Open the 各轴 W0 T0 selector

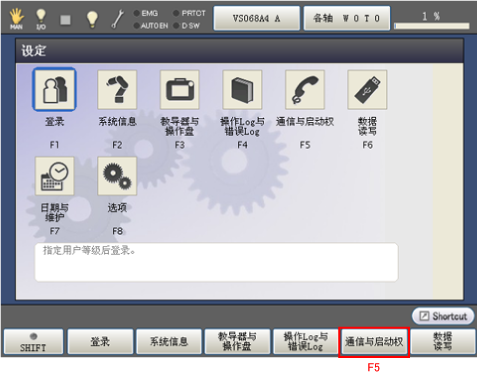tap(347, 18)
